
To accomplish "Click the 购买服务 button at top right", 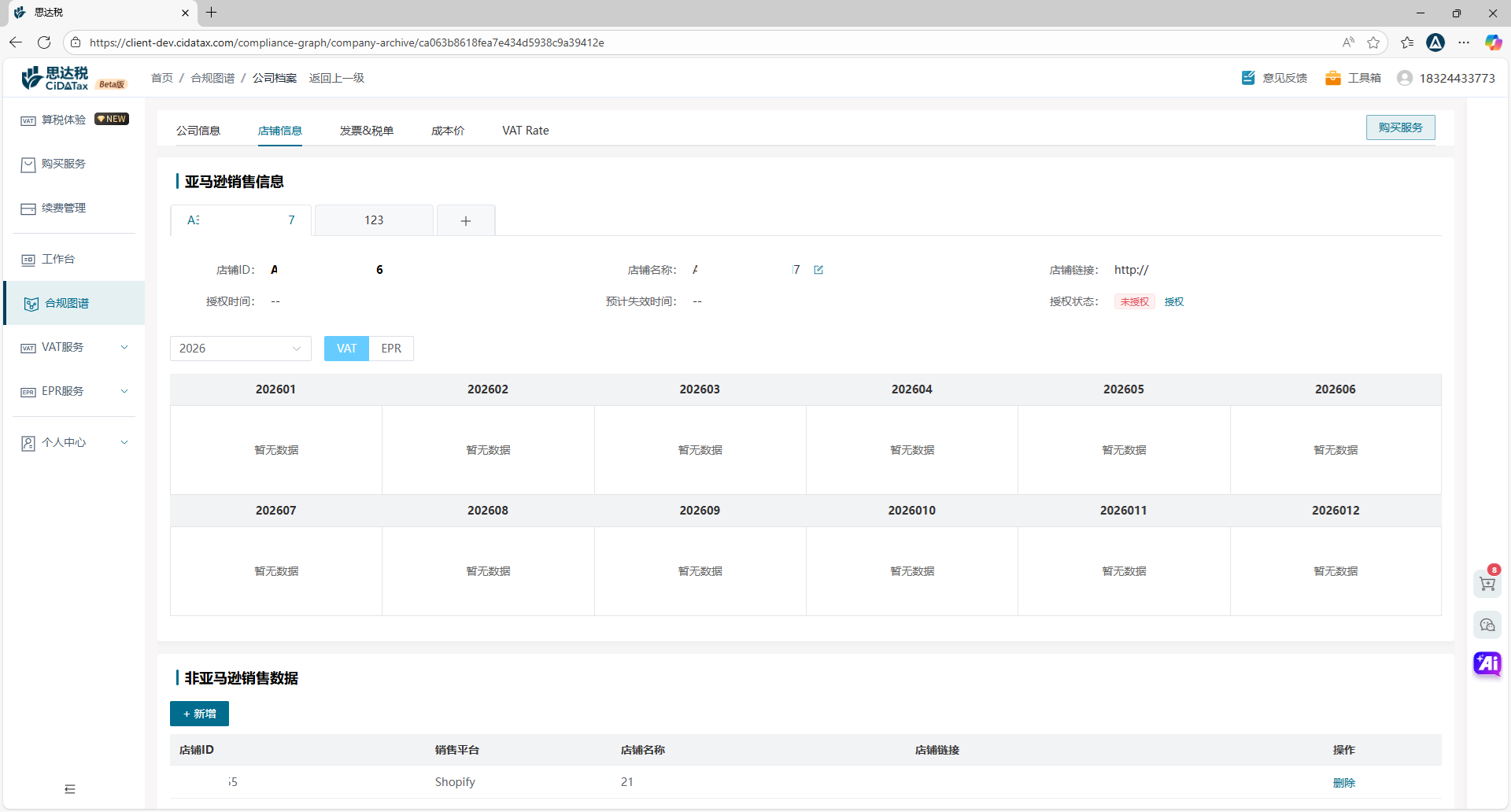I will [1400, 127].
